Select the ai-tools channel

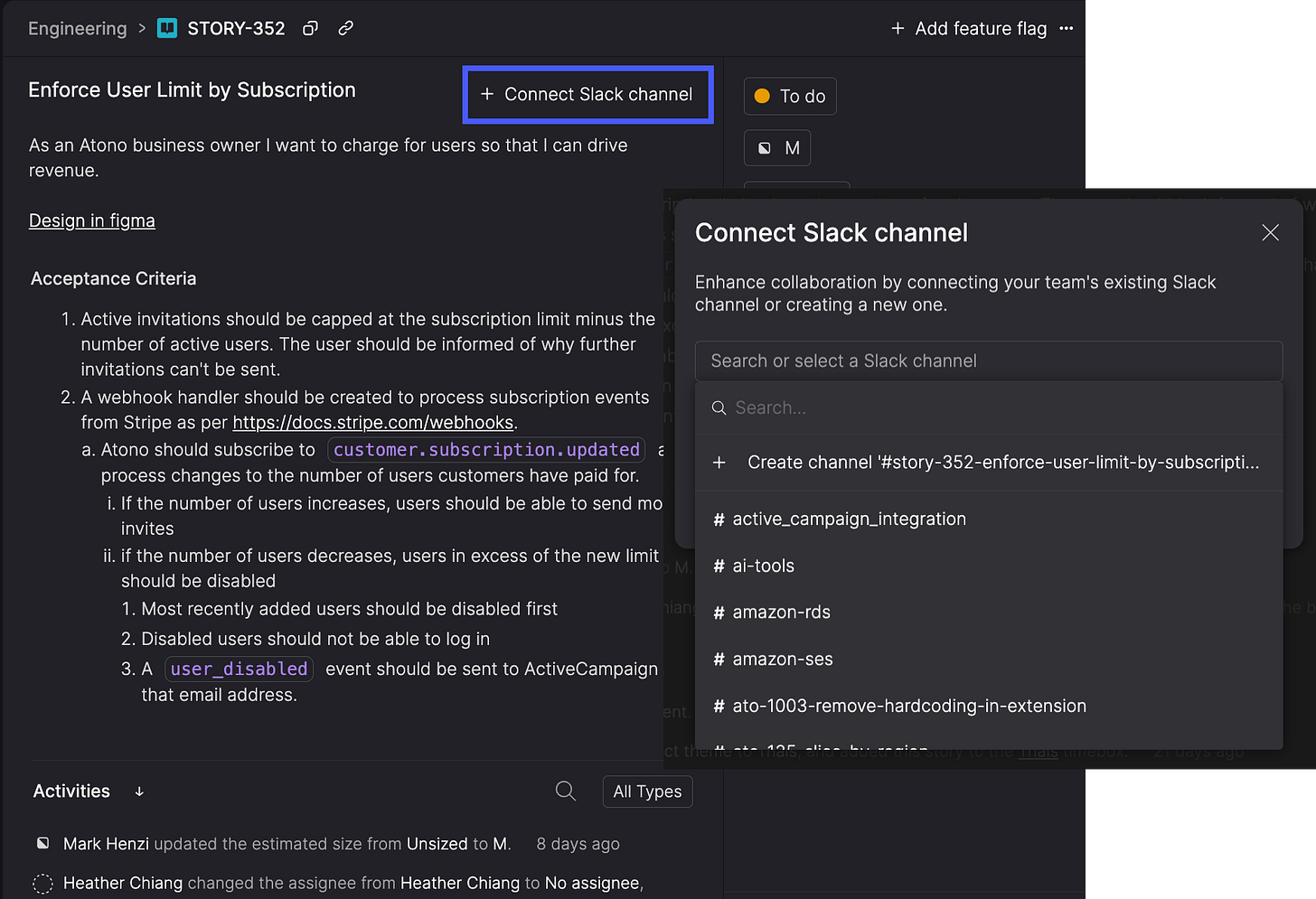[x=989, y=566]
